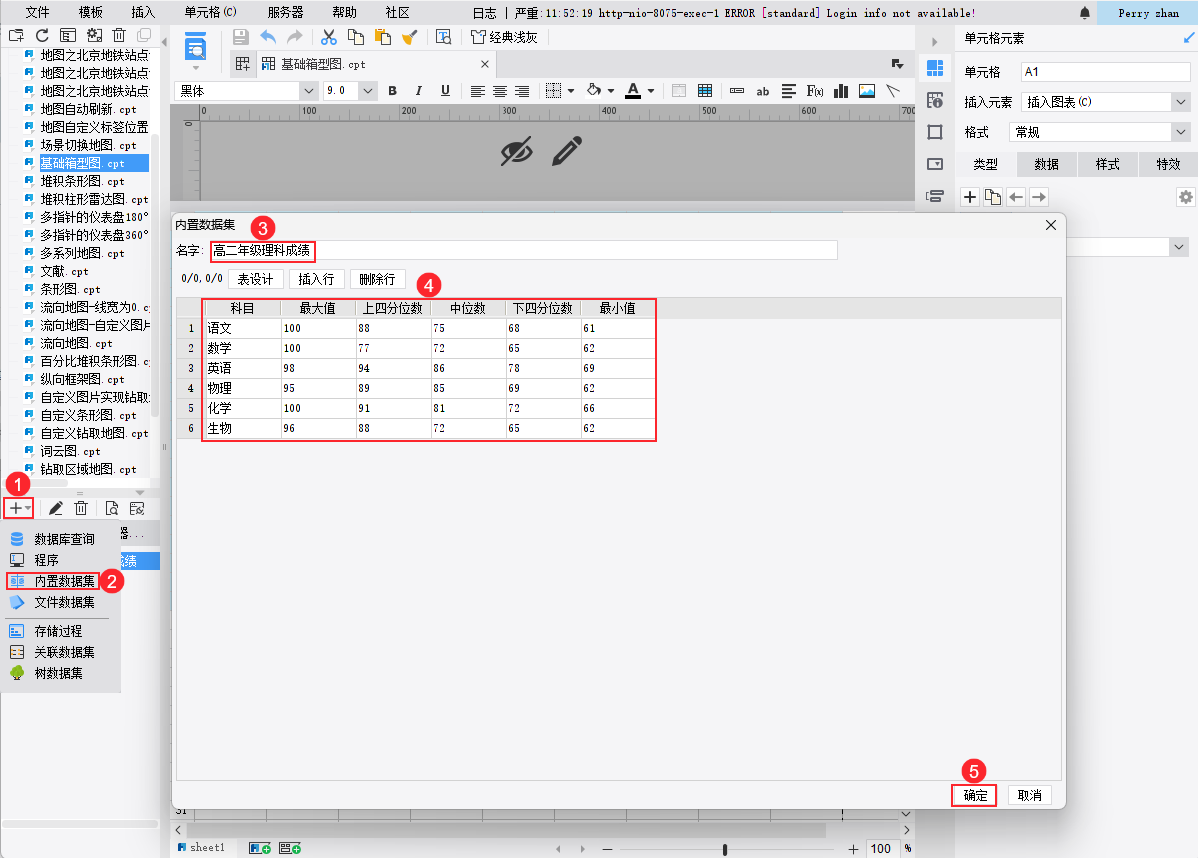1198x858 pixels.
Task: Click the bold B icon
Action: click(x=393, y=91)
